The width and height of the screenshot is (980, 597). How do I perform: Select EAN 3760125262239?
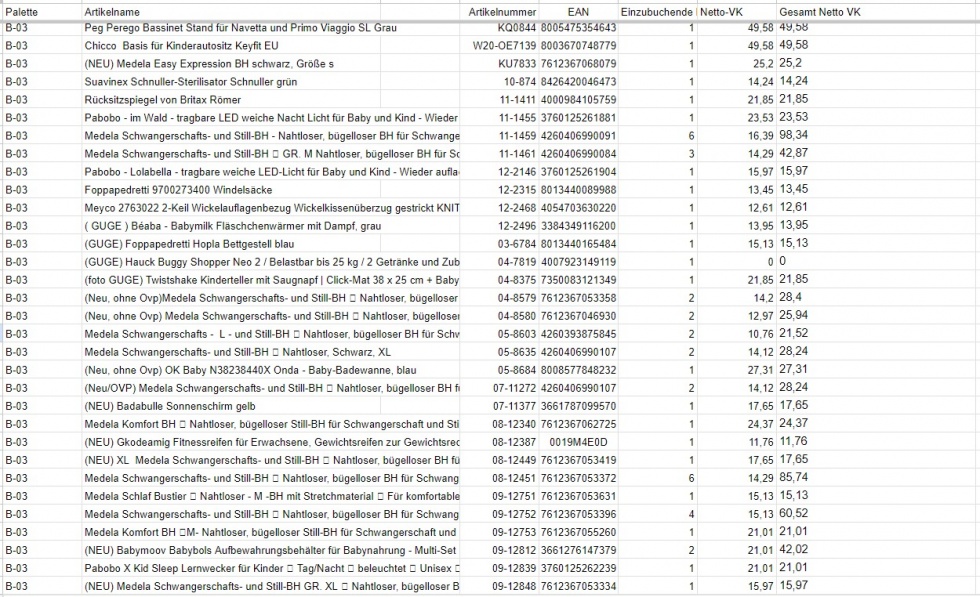(x=578, y=569)
